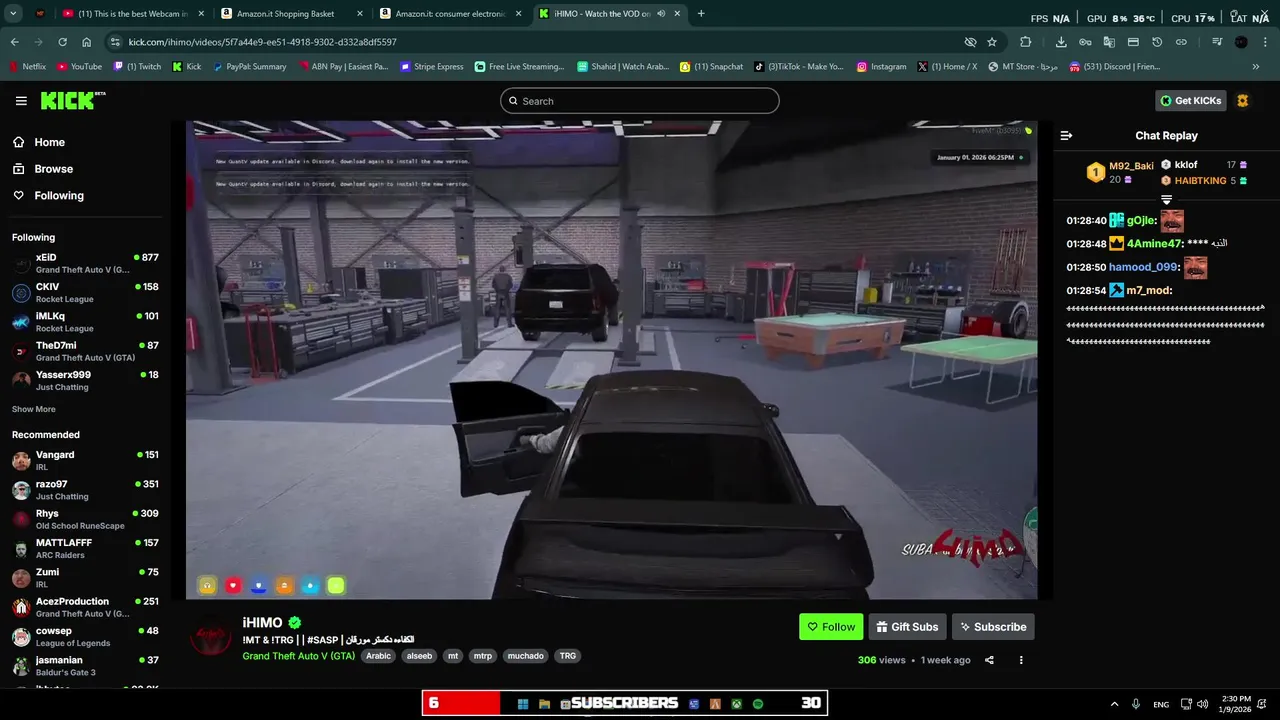This screenshot has height=720, width=1280.
Task: Click the Get KICKs button
Action: tap(1190, 101)
